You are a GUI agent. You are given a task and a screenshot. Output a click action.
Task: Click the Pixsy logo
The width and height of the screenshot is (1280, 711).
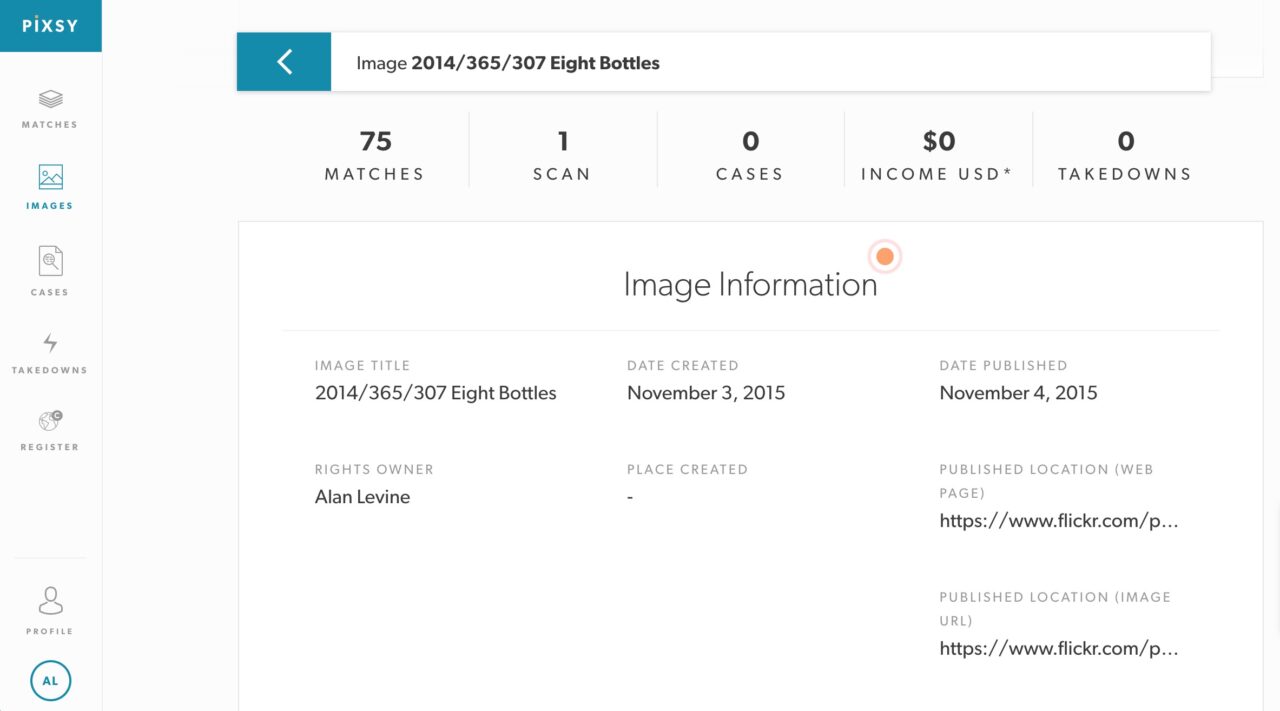50,25
